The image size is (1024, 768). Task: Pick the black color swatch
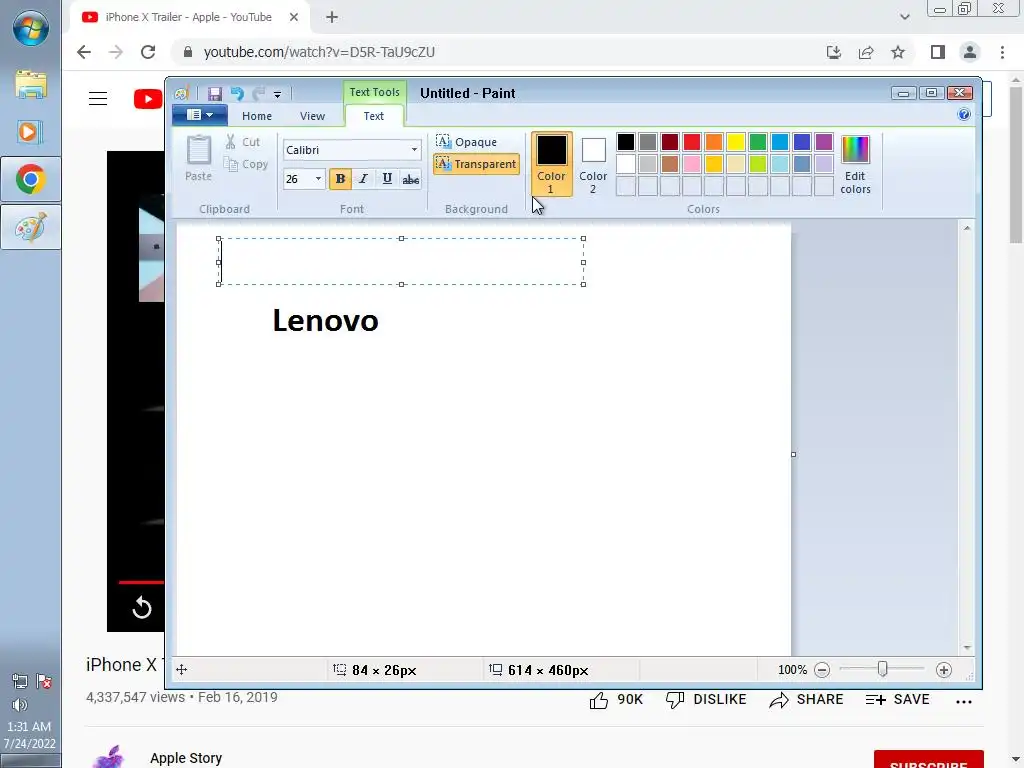[626, 142]
